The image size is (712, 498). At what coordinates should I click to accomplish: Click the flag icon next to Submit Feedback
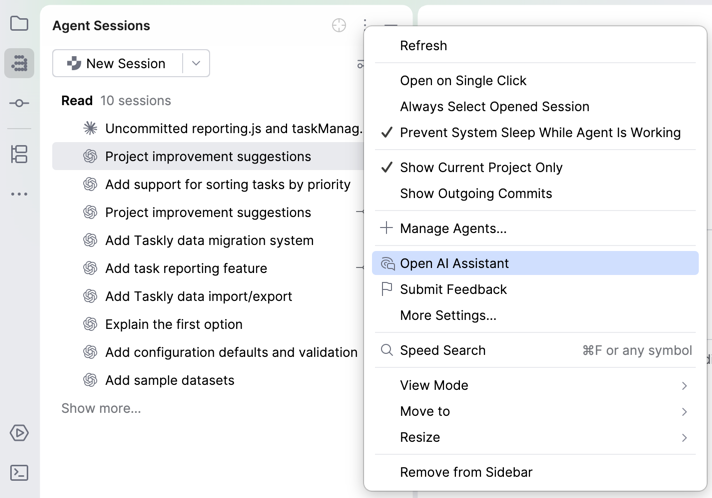coord(386,289)
